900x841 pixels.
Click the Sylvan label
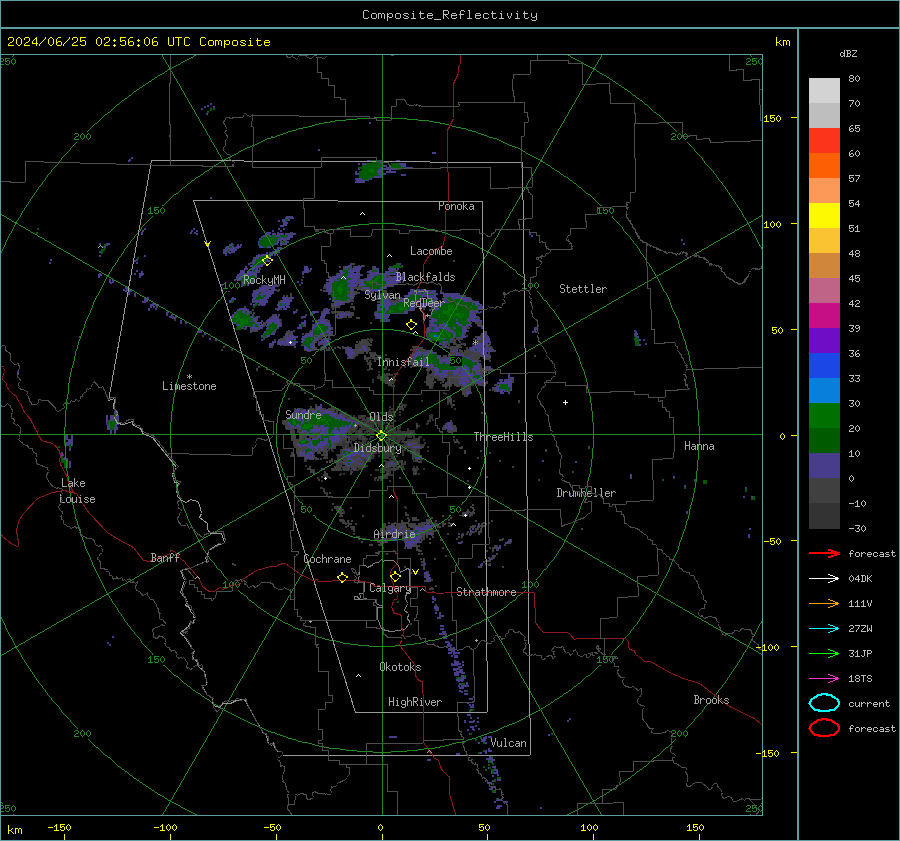[x=382, y=295]
